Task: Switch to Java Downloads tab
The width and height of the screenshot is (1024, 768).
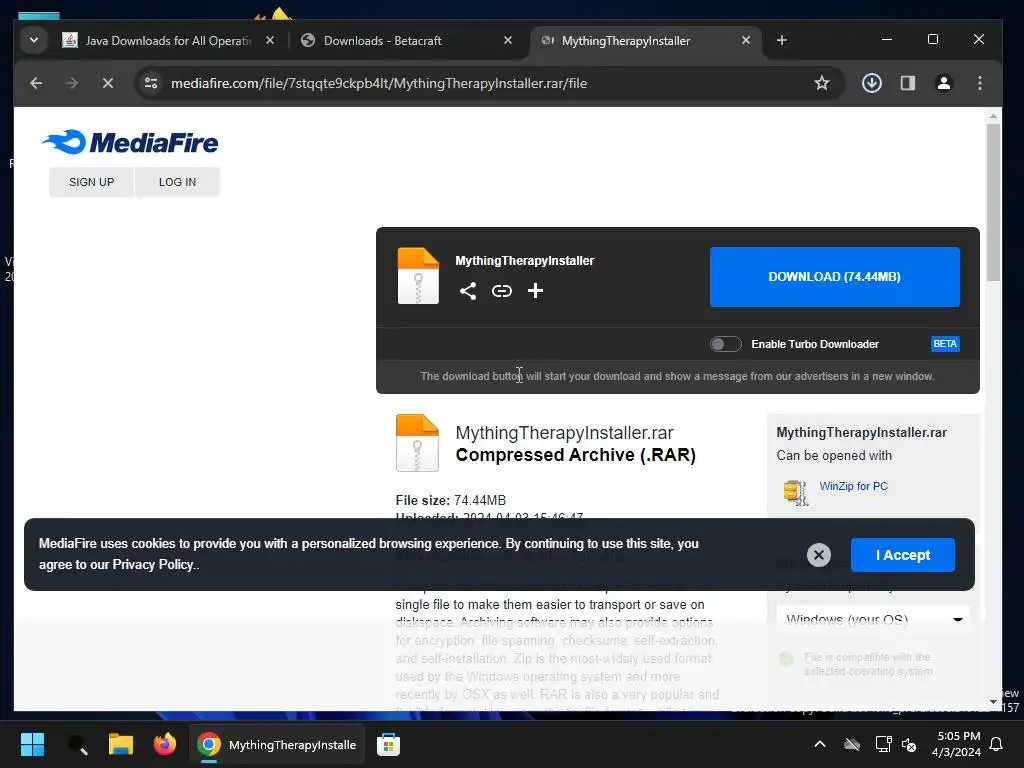Action: click(170, 40)
